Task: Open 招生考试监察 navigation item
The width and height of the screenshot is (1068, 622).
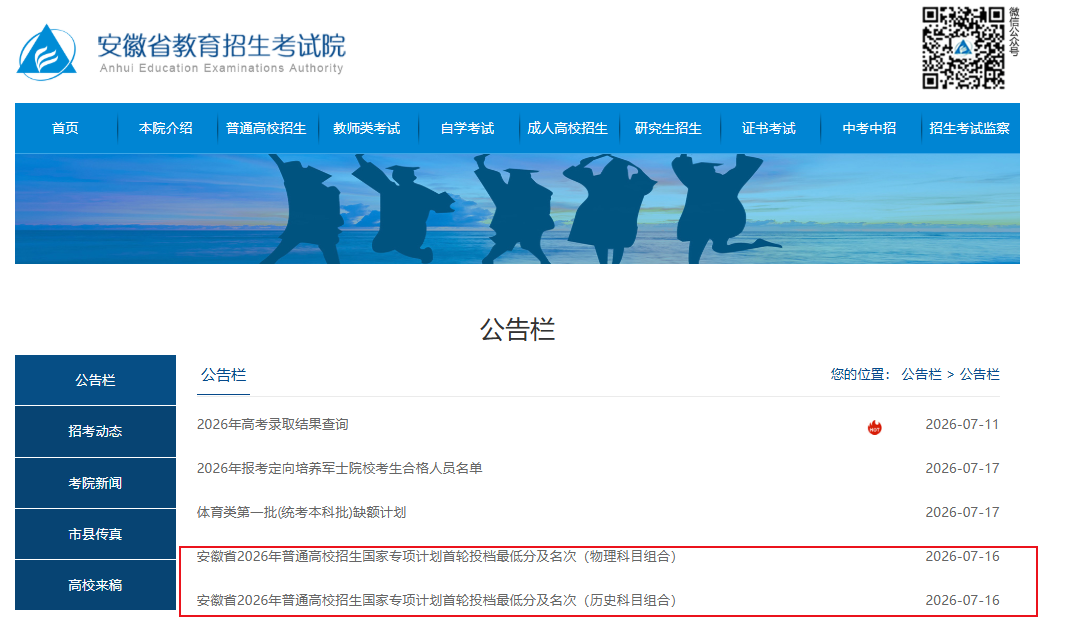Action: (x=969, y=128)
